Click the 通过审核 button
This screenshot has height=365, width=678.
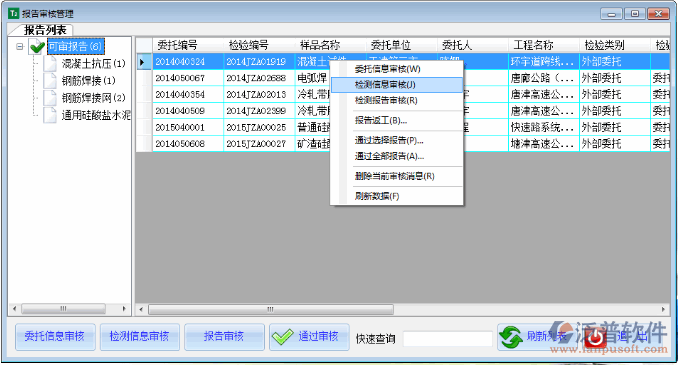pos(309,336)
